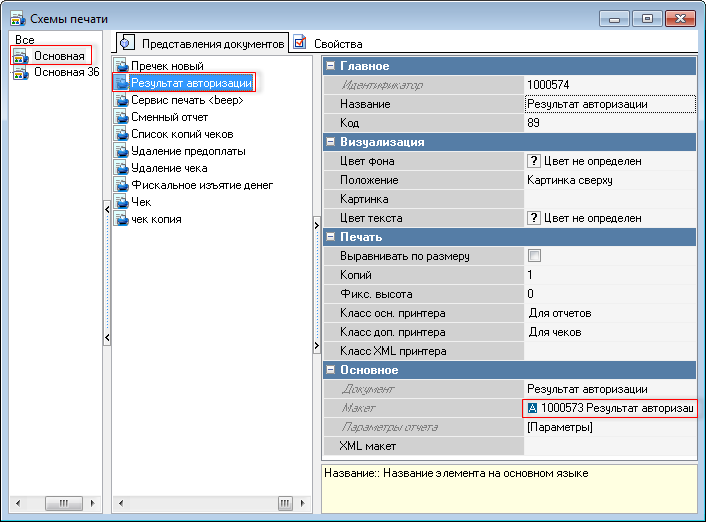Click the printer icon beside Пречек новый
Viewport: 706px width, 522px height.
click(x=122, y=66)
